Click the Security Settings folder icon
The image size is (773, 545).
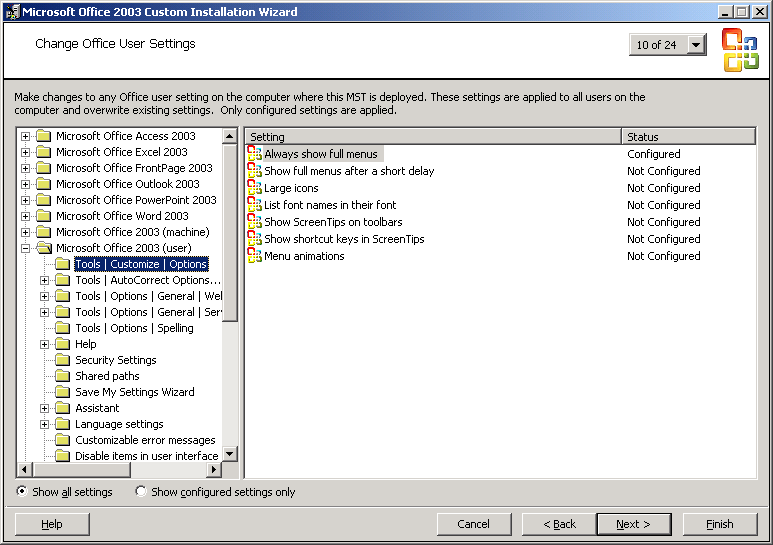pos(62,360)
